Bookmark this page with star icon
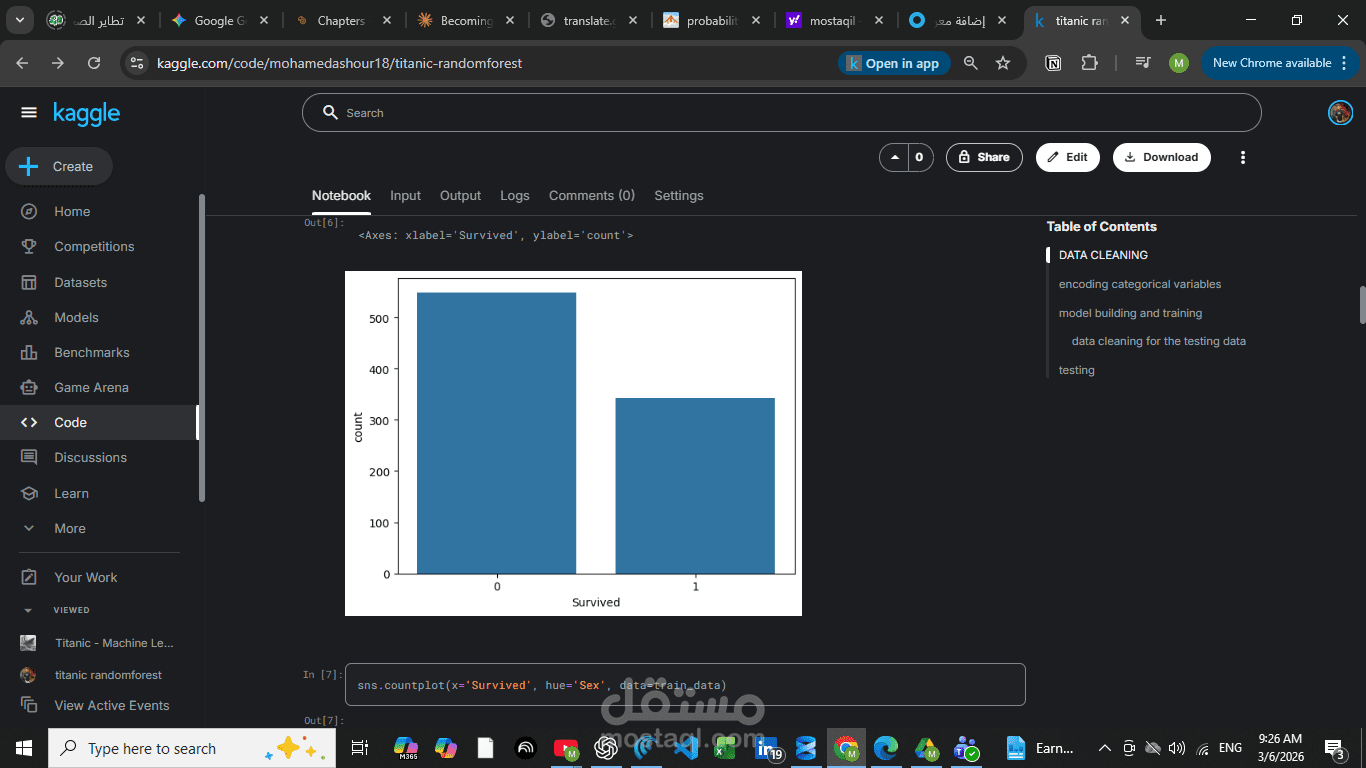This screenshot has height=768, width=1366. (x=1003, y=63)
